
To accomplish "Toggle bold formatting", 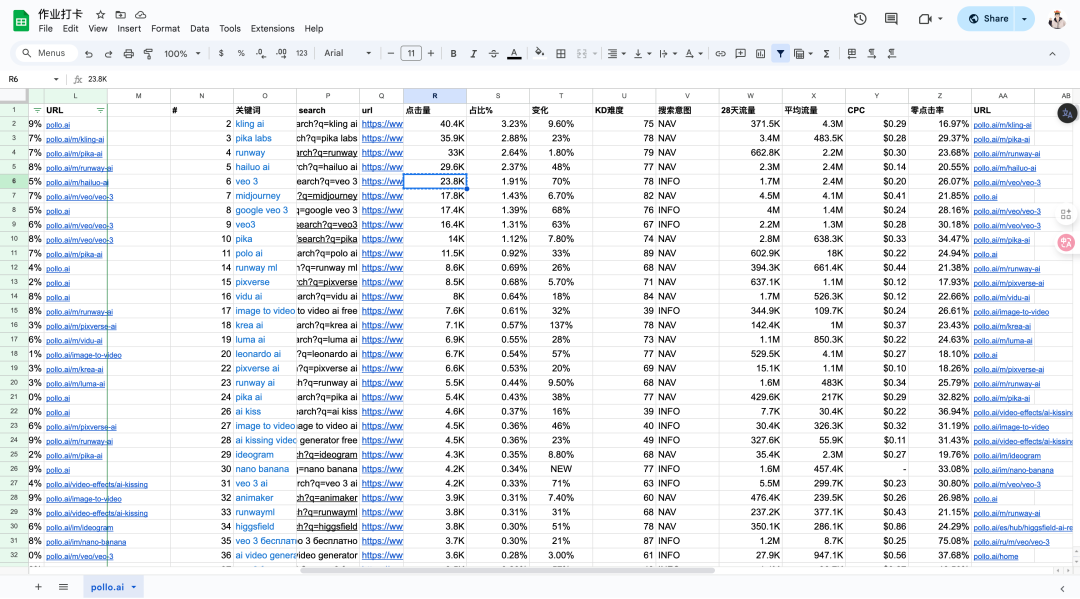I will click(x=453, y=54).
